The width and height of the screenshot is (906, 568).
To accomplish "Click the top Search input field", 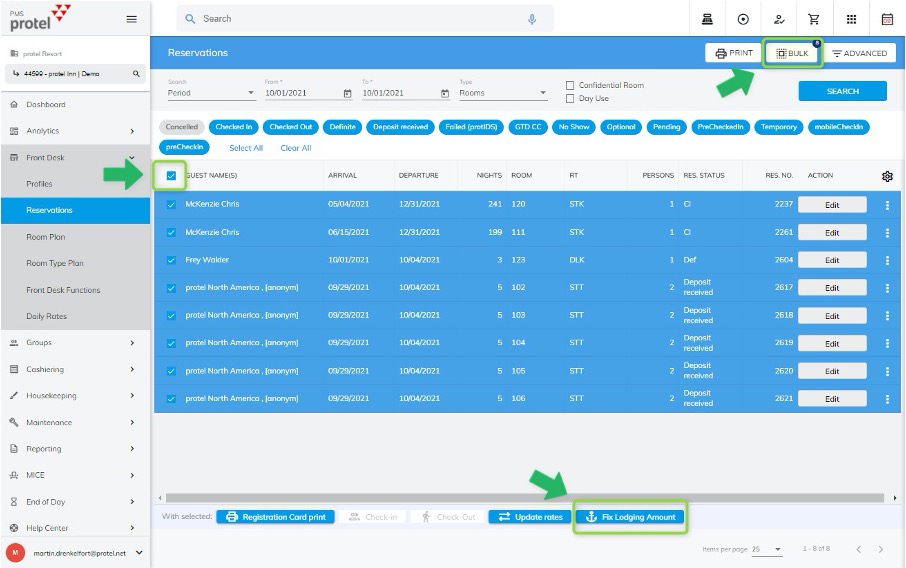I will point(365,19).
